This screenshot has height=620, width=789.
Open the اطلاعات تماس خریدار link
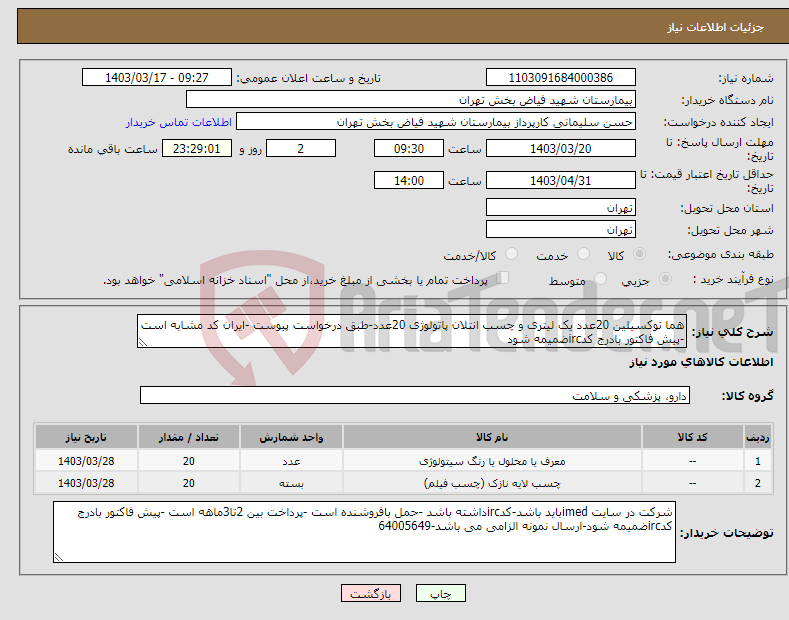click(179, 122)
